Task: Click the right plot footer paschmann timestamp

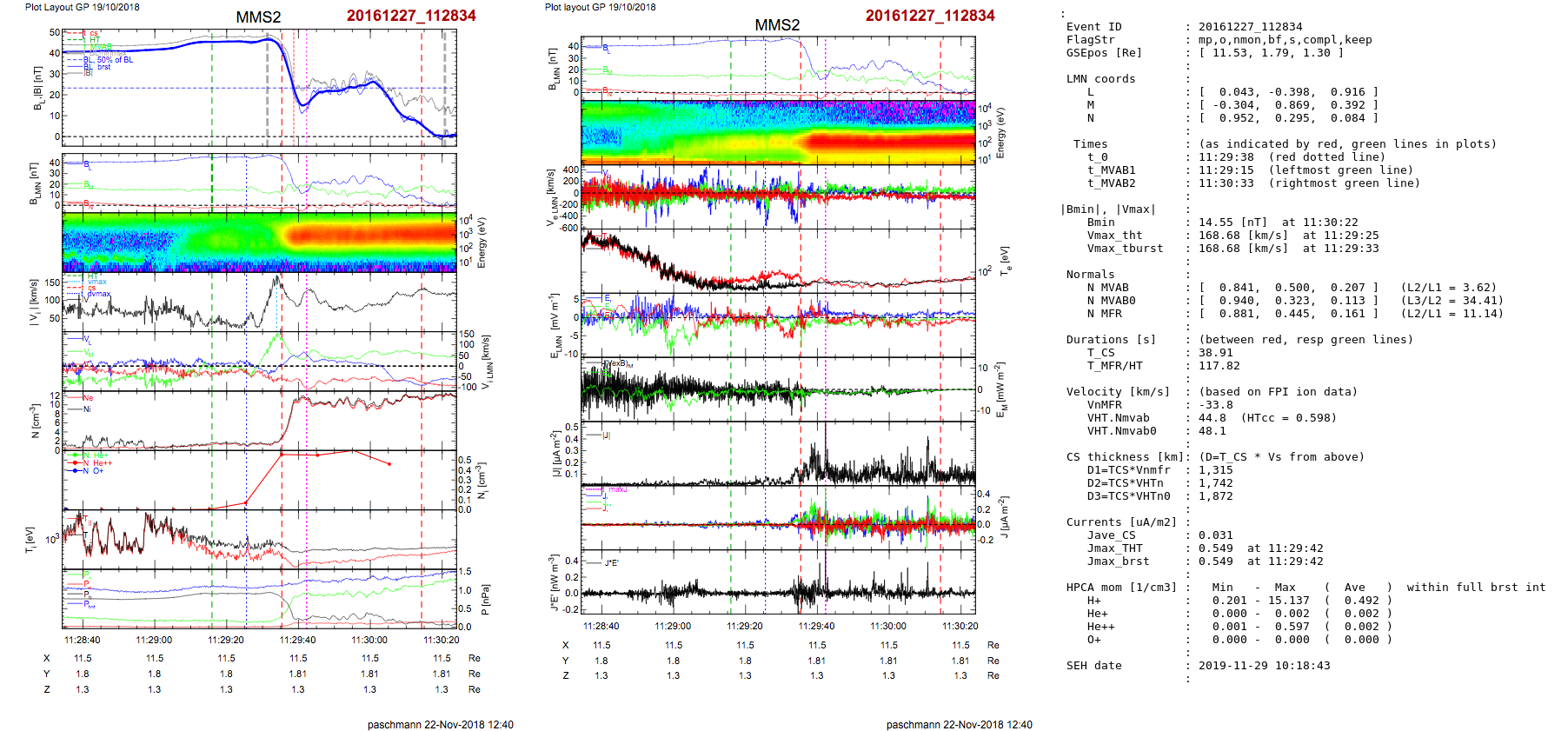Action: (x=959, y=724)
